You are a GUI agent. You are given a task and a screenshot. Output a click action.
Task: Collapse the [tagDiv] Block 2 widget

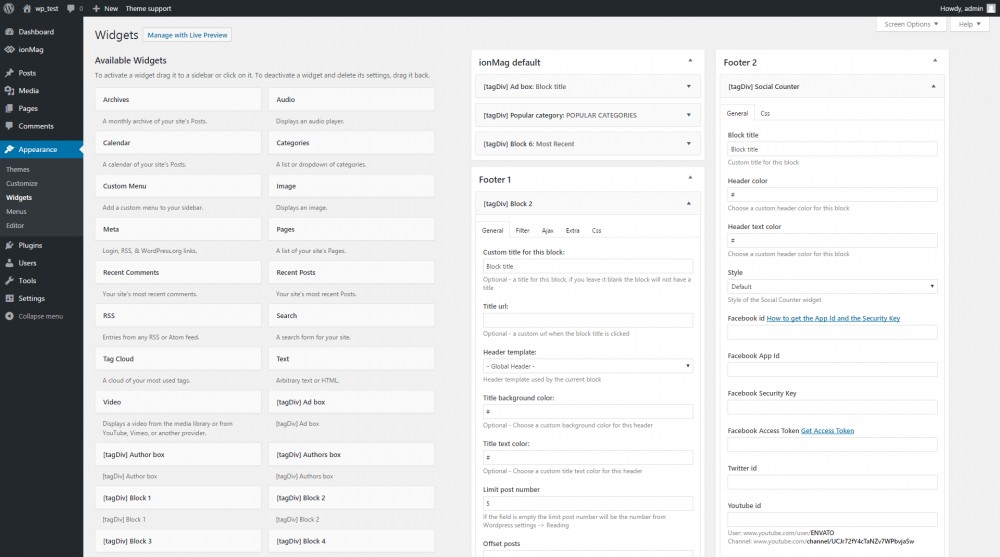click(x=689, y=204)
